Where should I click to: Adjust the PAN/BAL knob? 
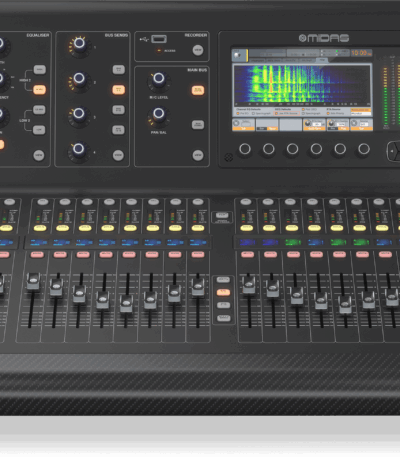158,114
